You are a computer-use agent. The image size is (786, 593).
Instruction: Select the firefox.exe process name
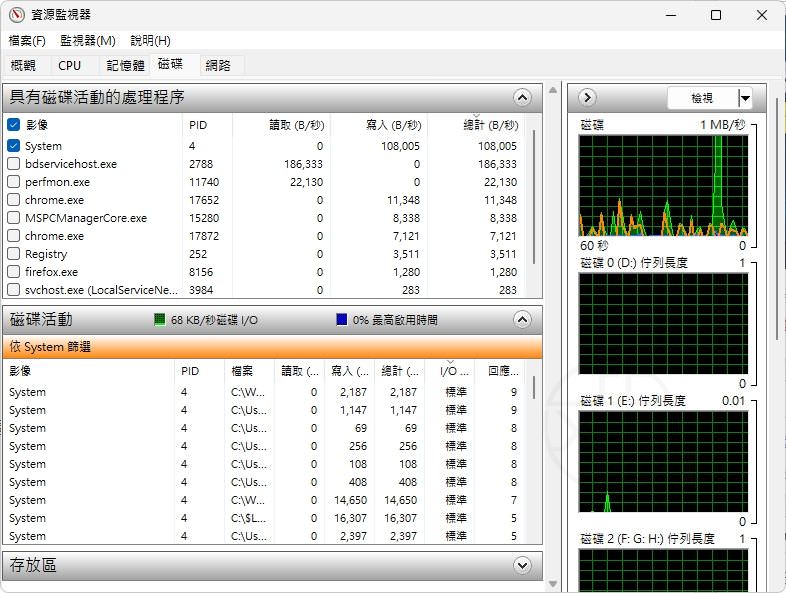[x=51, y=272]
